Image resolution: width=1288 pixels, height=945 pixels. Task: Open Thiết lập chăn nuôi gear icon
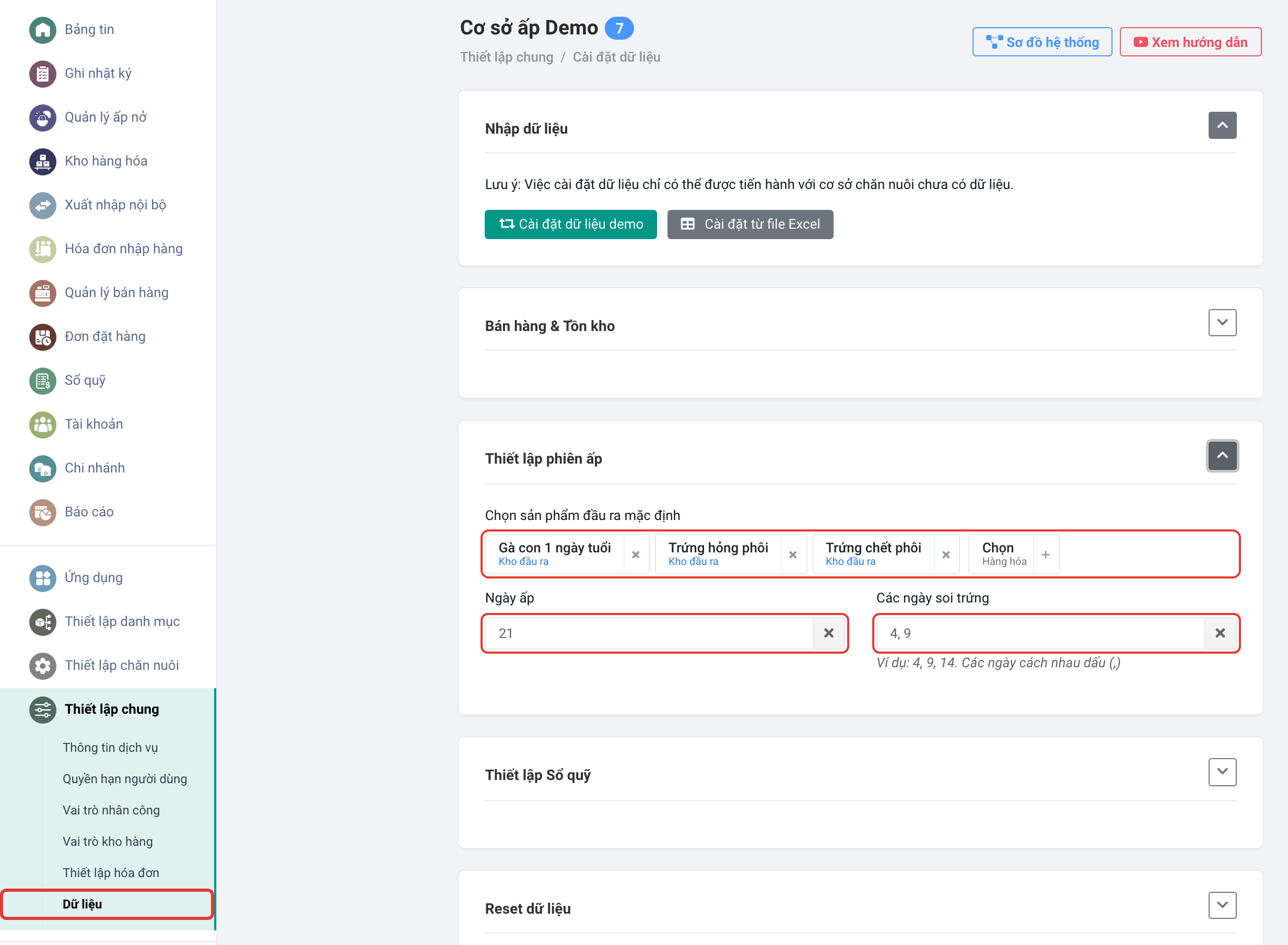pyautogui.click(x=42, y=666)
